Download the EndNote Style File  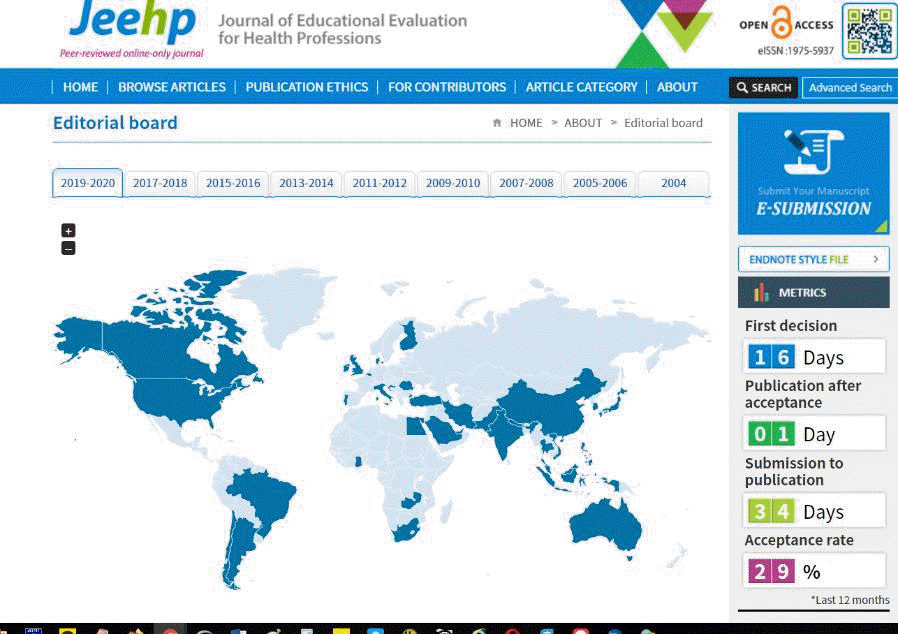point(813,260)
